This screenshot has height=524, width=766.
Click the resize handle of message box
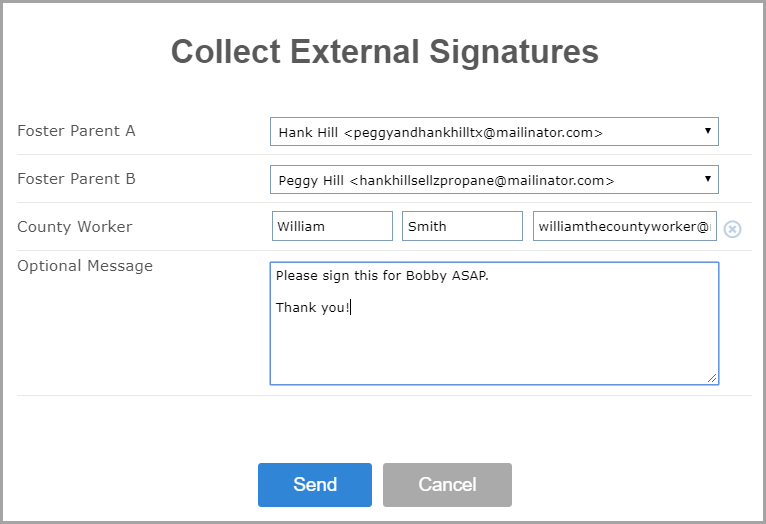coord(712,378)
